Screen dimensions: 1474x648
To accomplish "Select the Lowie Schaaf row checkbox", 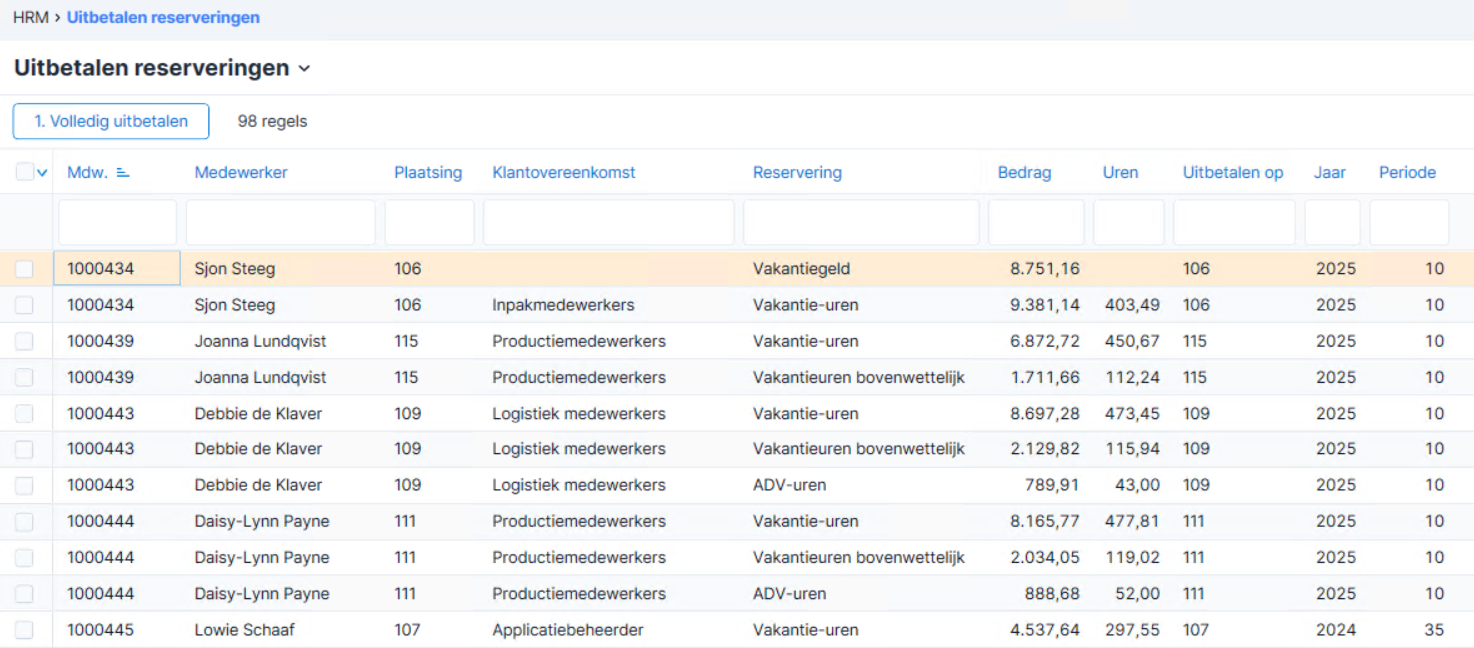I will tap(24, 630).
